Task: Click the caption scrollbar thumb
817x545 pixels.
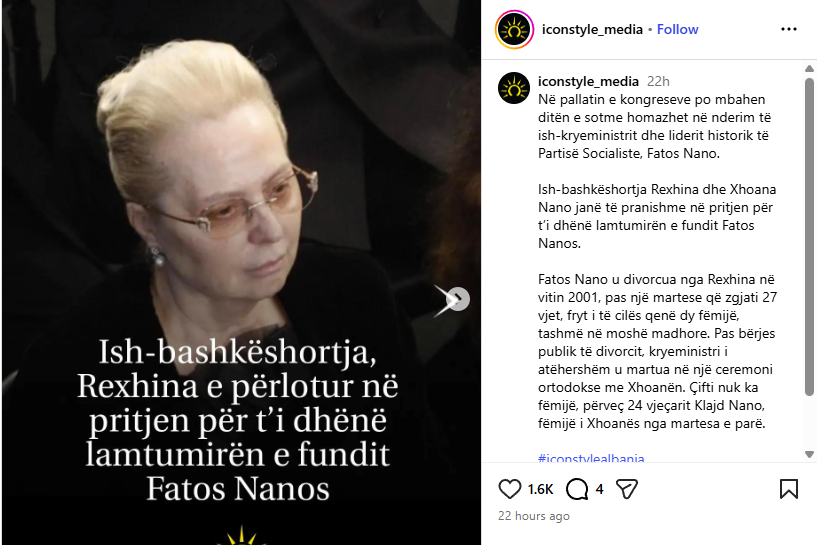Action: point(809,237)
